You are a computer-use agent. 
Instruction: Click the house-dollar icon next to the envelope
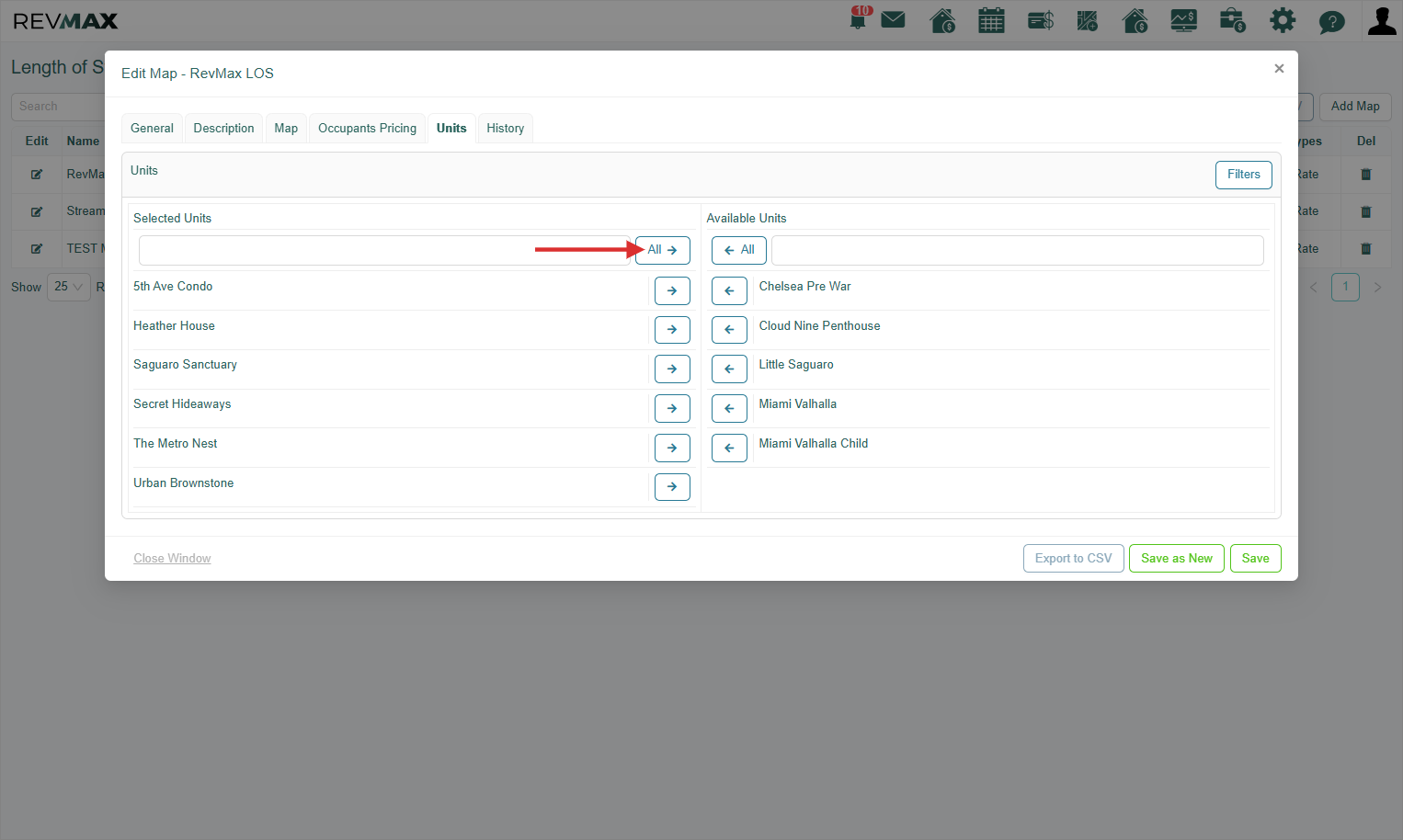point(942,20)
